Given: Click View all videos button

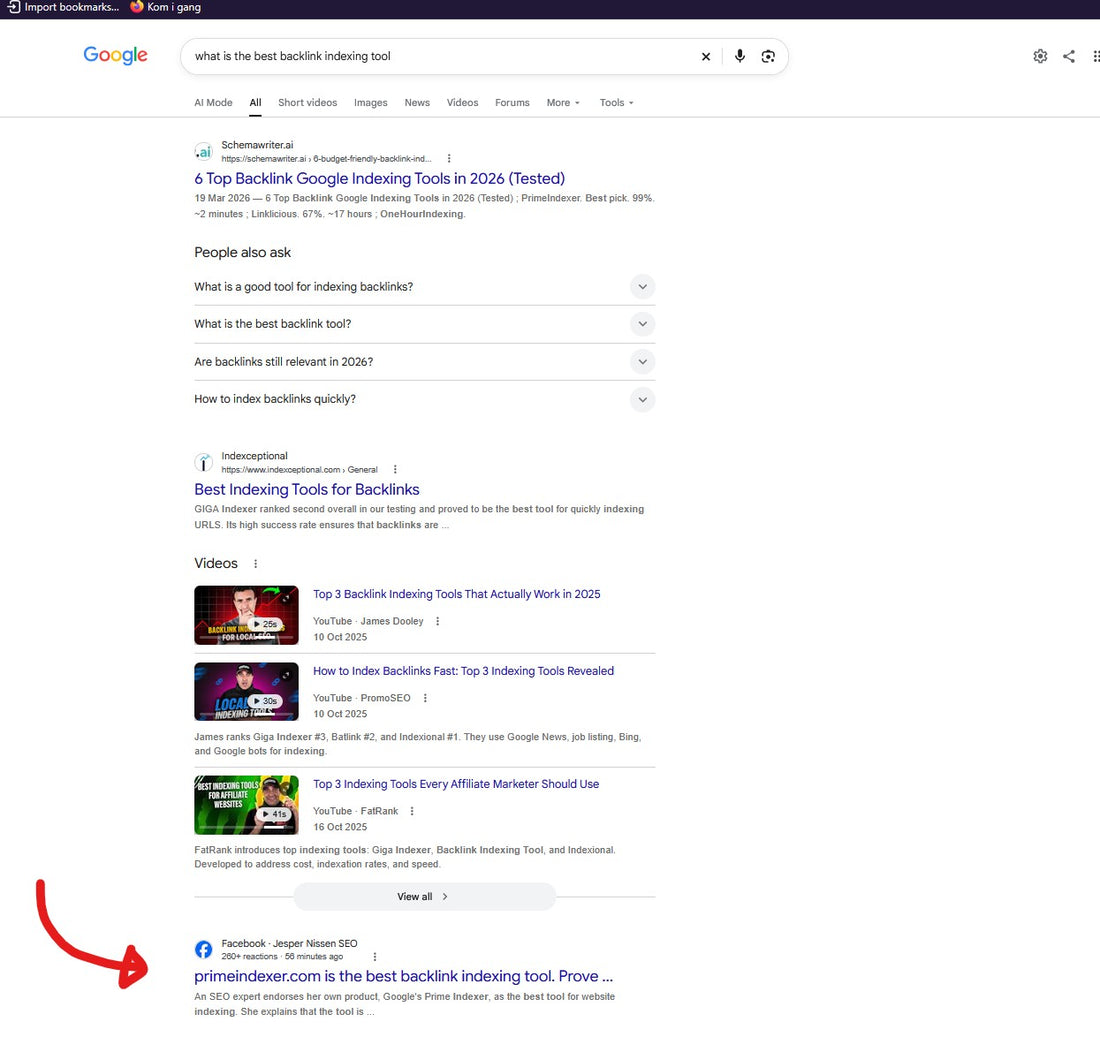Looking at the screenshot, I should 424,897.
